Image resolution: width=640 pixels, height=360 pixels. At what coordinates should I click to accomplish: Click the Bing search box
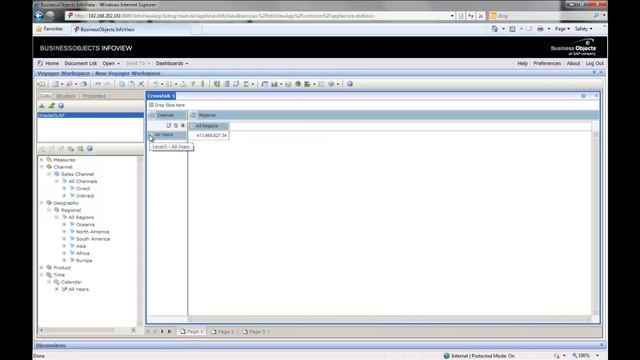click(542, 16)
